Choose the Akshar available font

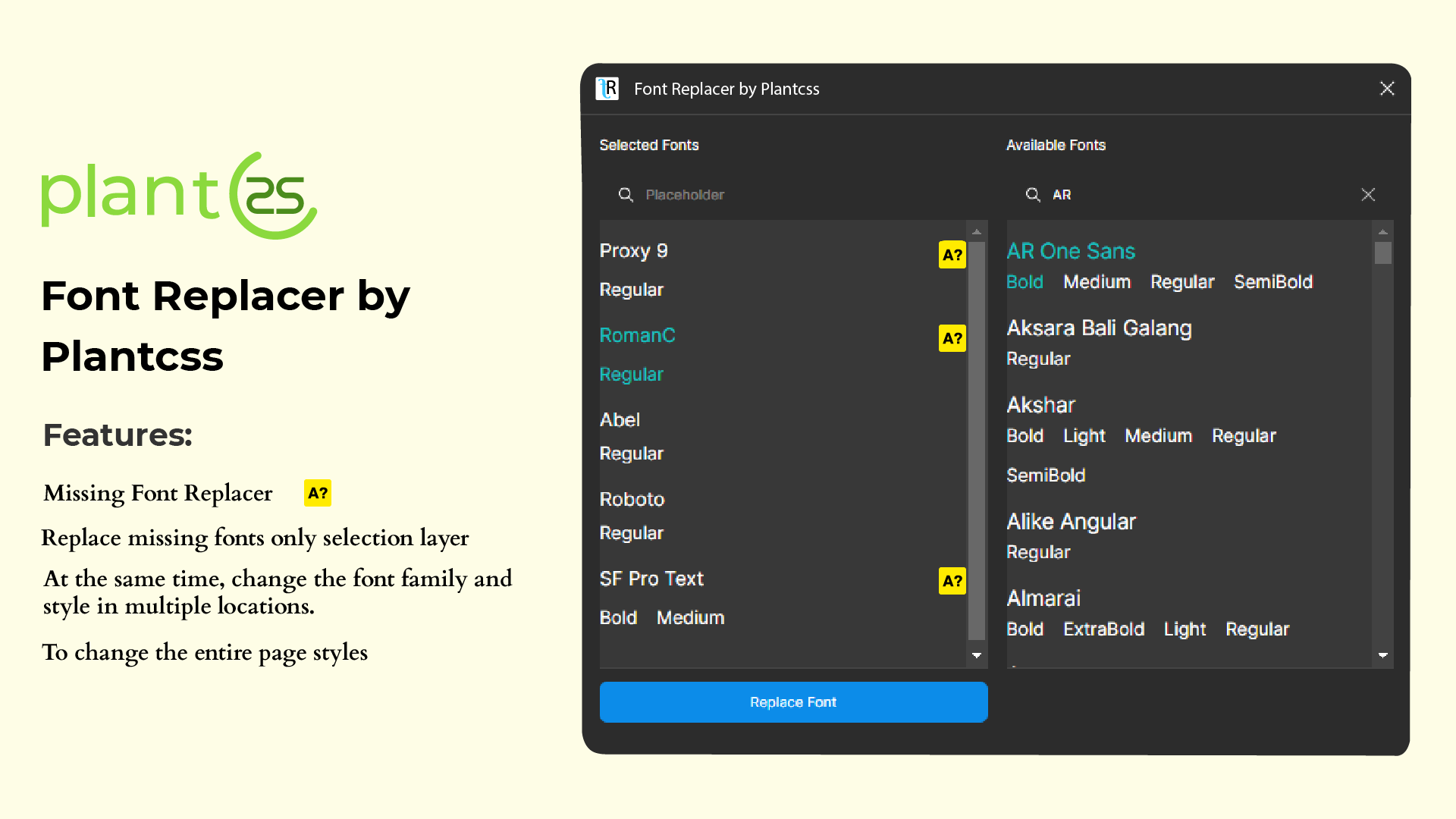pos(1040,405)
